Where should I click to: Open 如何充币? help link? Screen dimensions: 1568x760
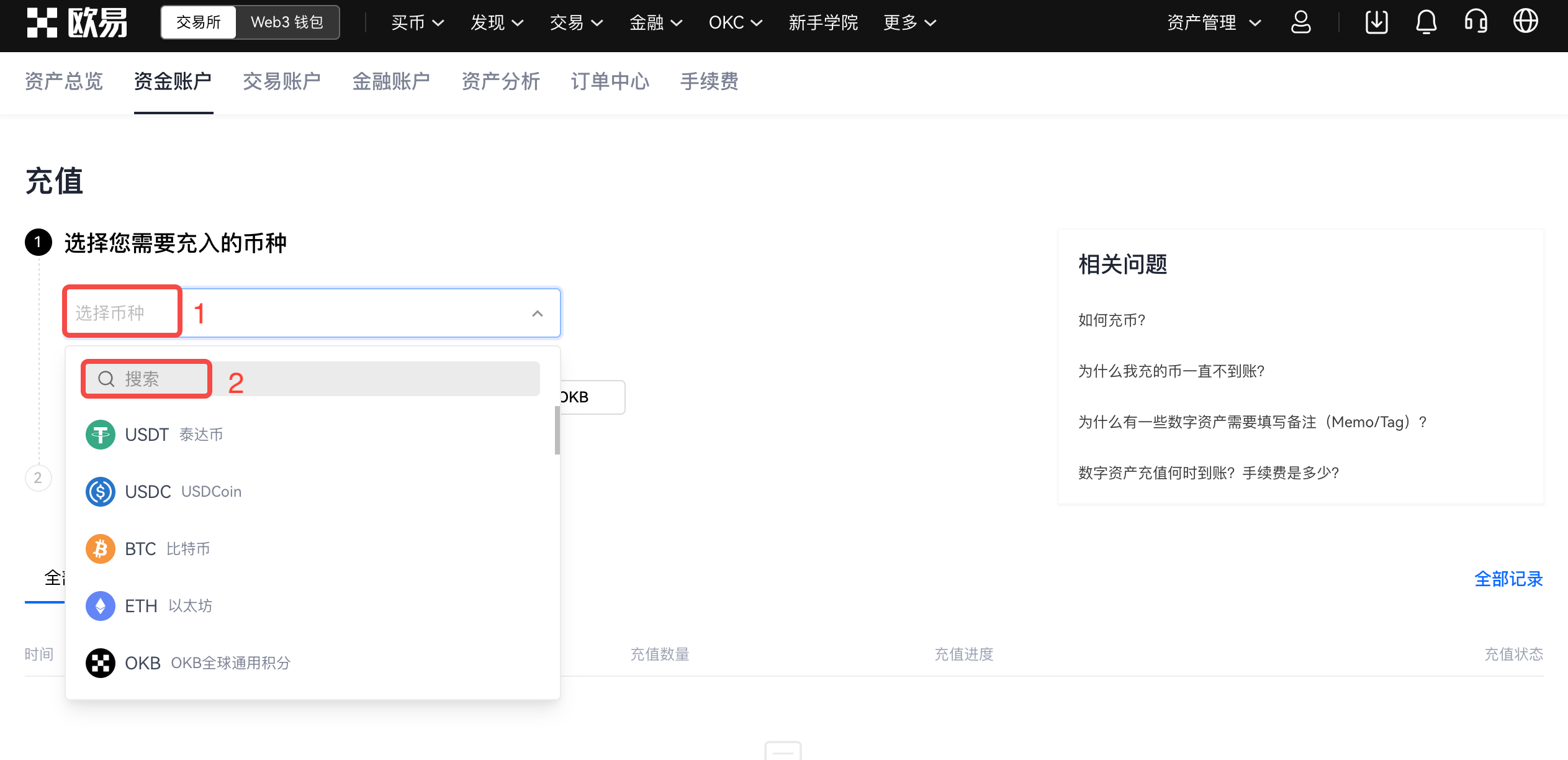pyautogui.click(x=1112, y=320)
